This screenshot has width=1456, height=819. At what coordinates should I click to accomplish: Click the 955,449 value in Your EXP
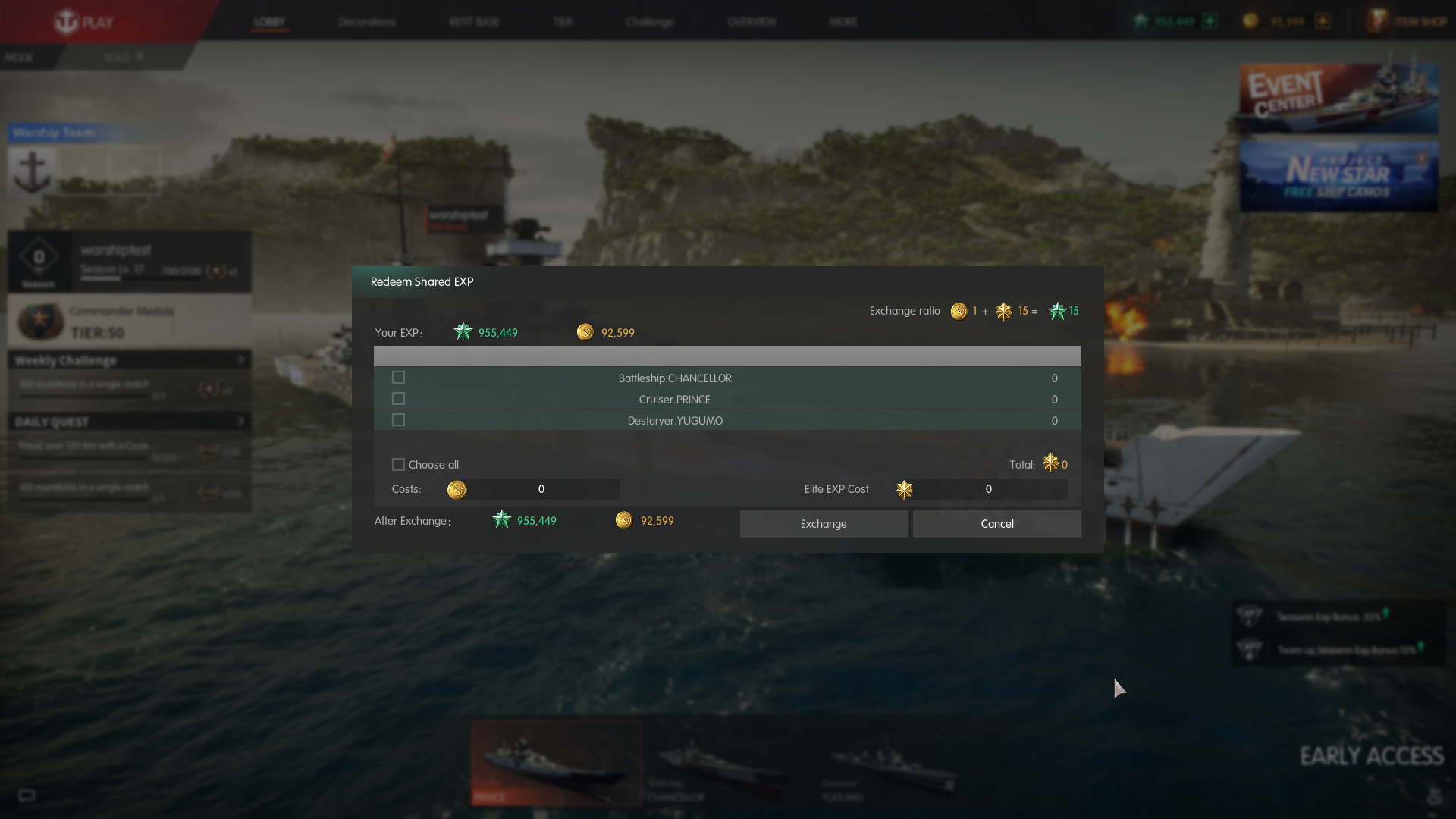(498, 333)
